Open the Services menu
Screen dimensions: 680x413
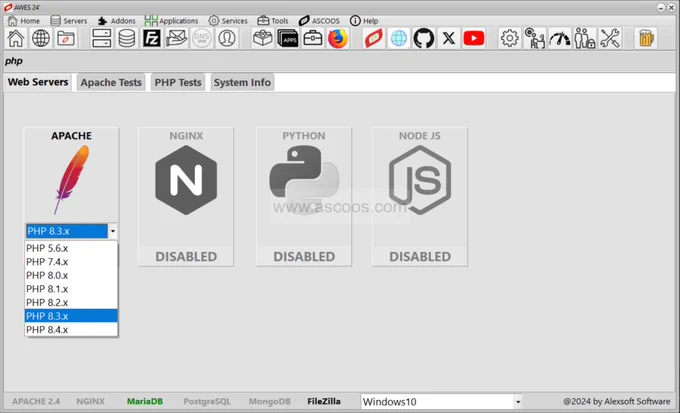[x=228, y=20]
